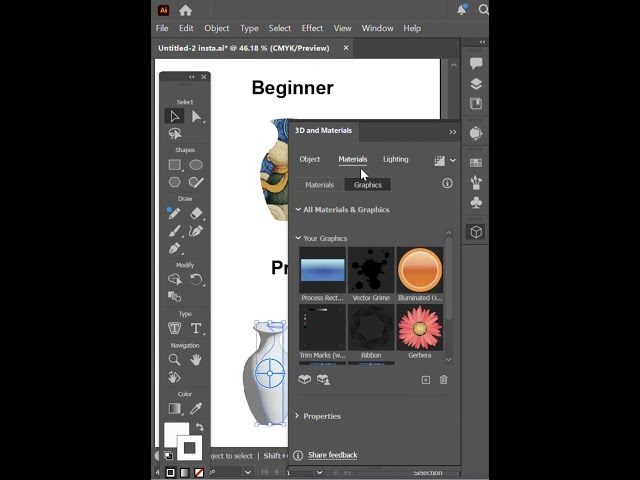Select the Eyedropper tool
640x480 pixels.
point(196,408)
